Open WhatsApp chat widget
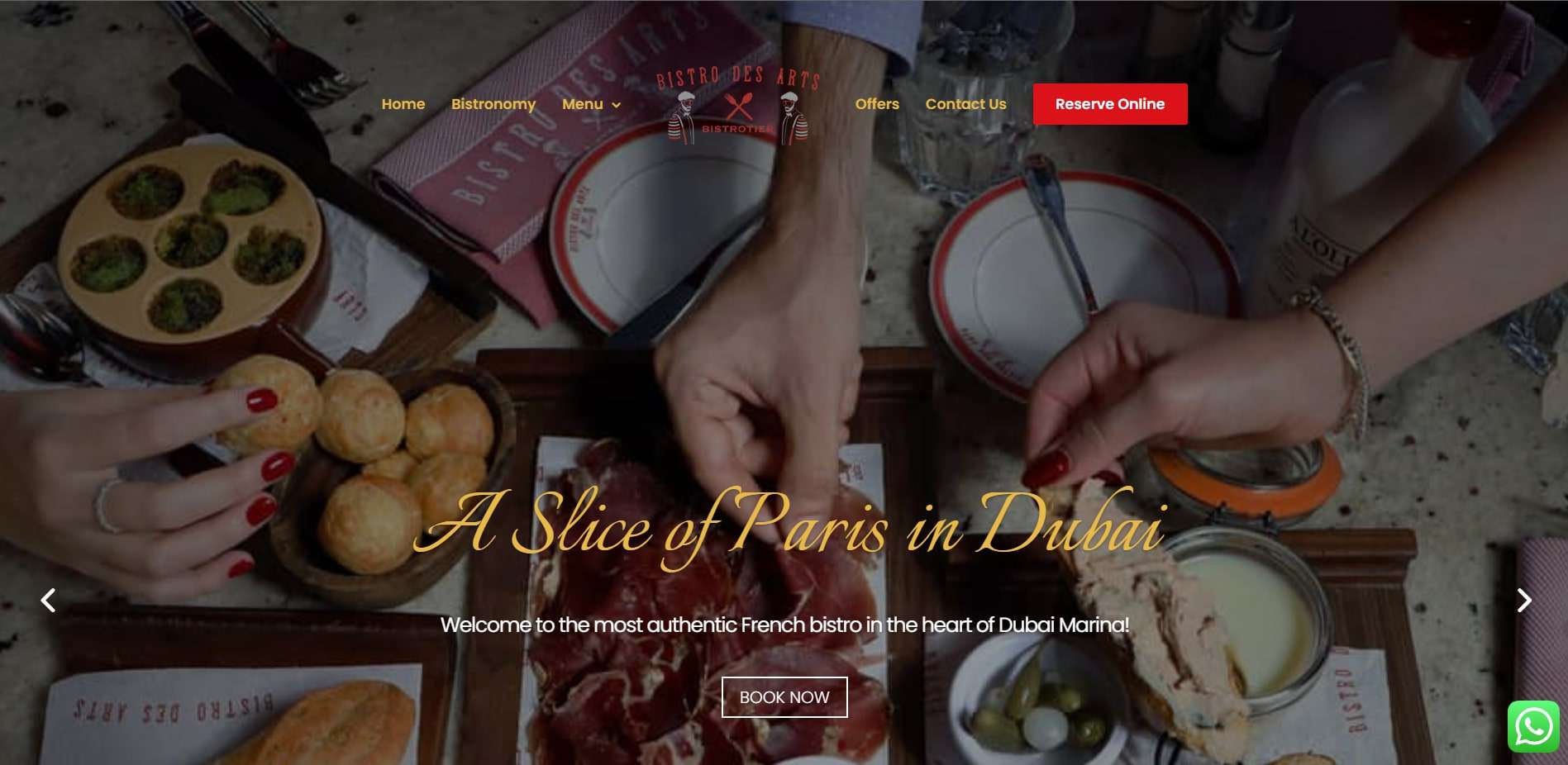This screenshot has width=1568, height=765. [1533, 727]
